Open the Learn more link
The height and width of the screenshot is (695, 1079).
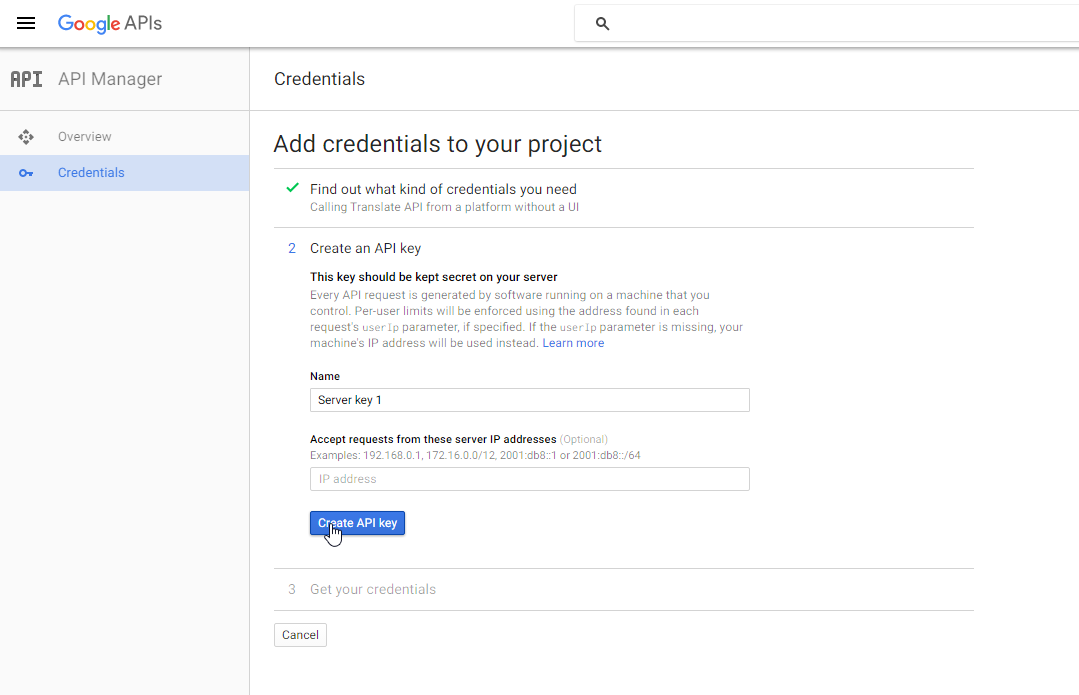573,342
